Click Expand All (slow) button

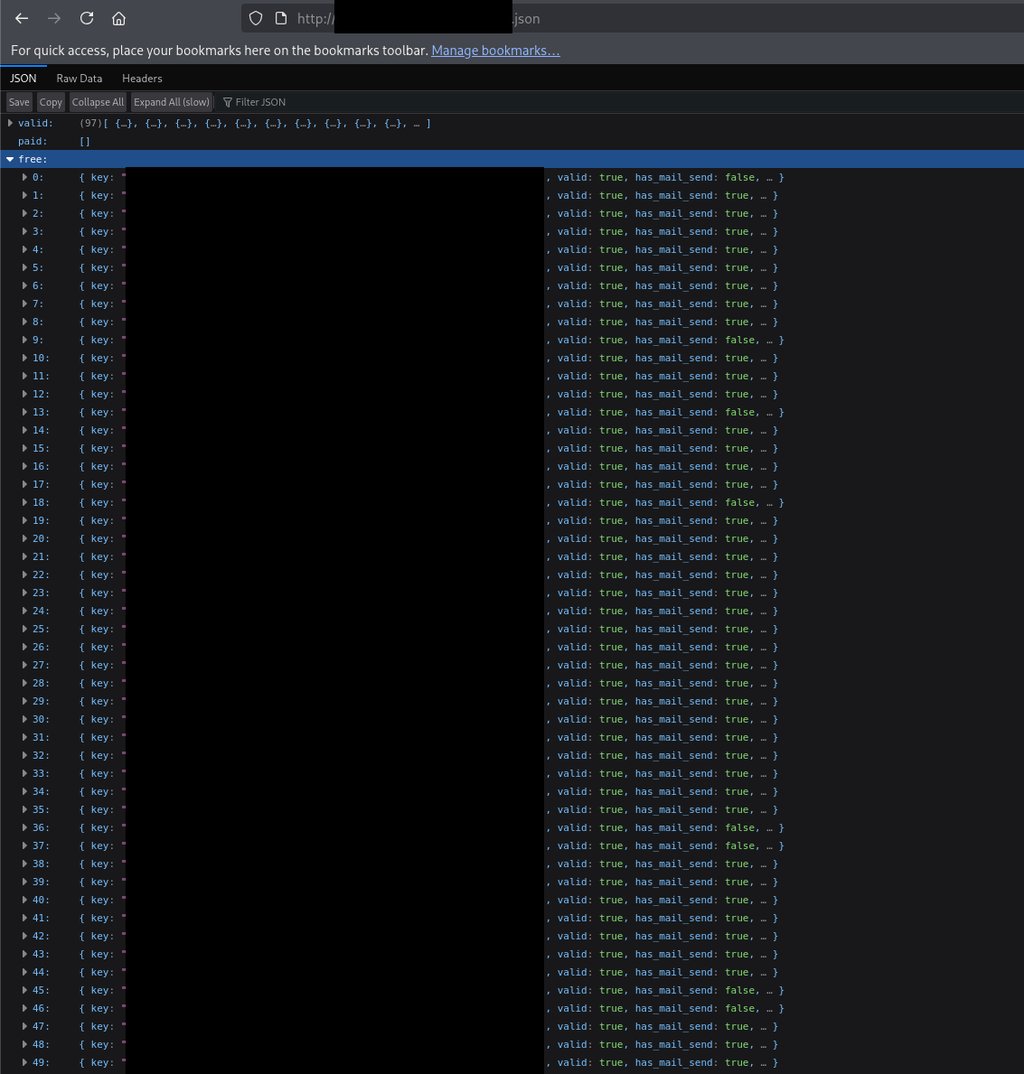point(171,102)
